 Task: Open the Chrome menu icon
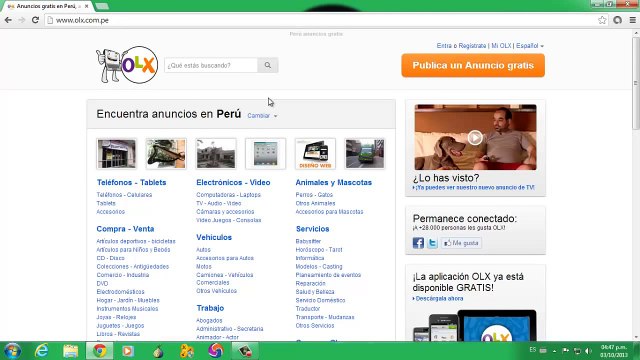[633, 20]
